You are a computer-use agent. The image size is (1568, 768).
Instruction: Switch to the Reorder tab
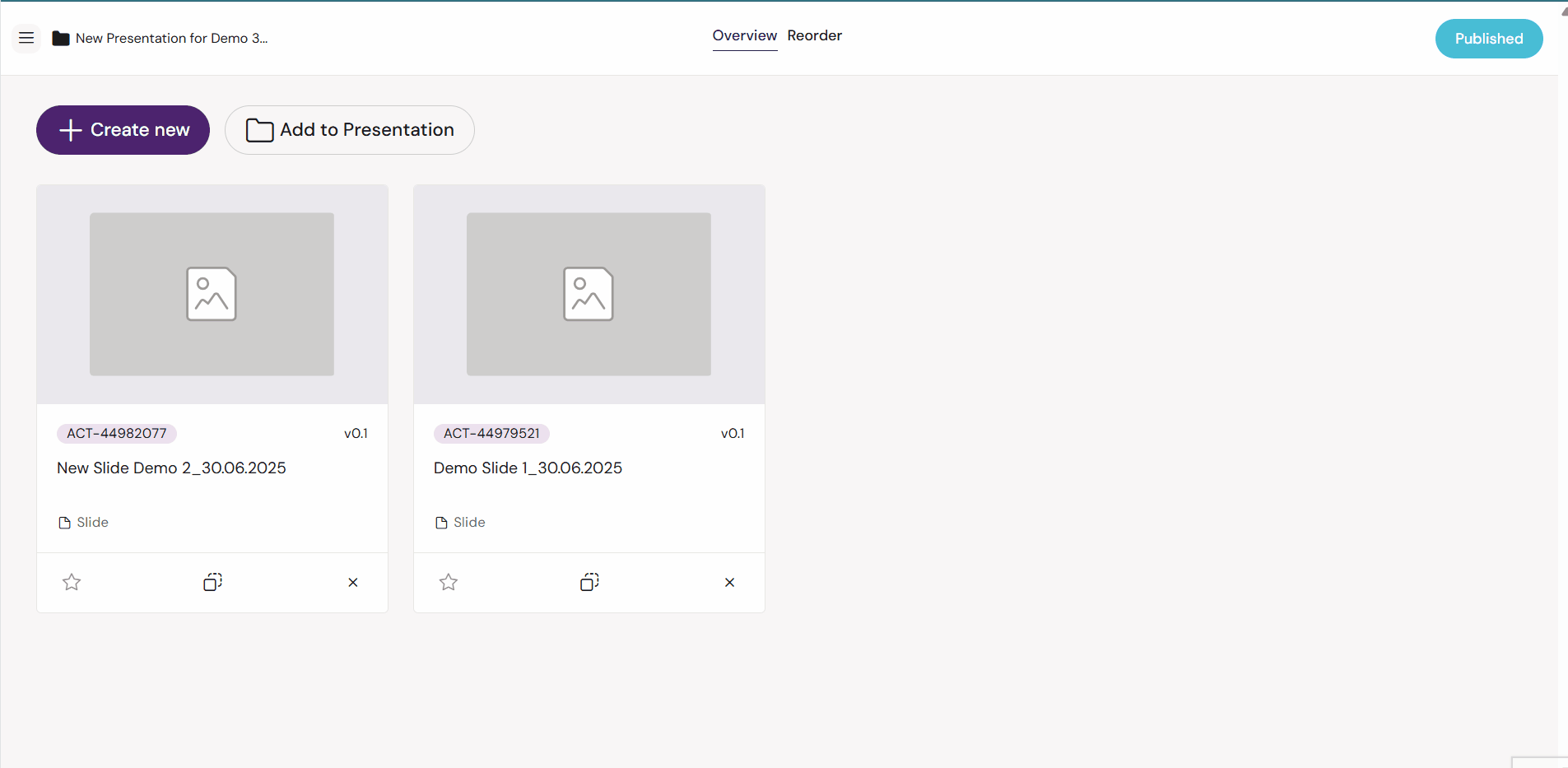(814, 36)
